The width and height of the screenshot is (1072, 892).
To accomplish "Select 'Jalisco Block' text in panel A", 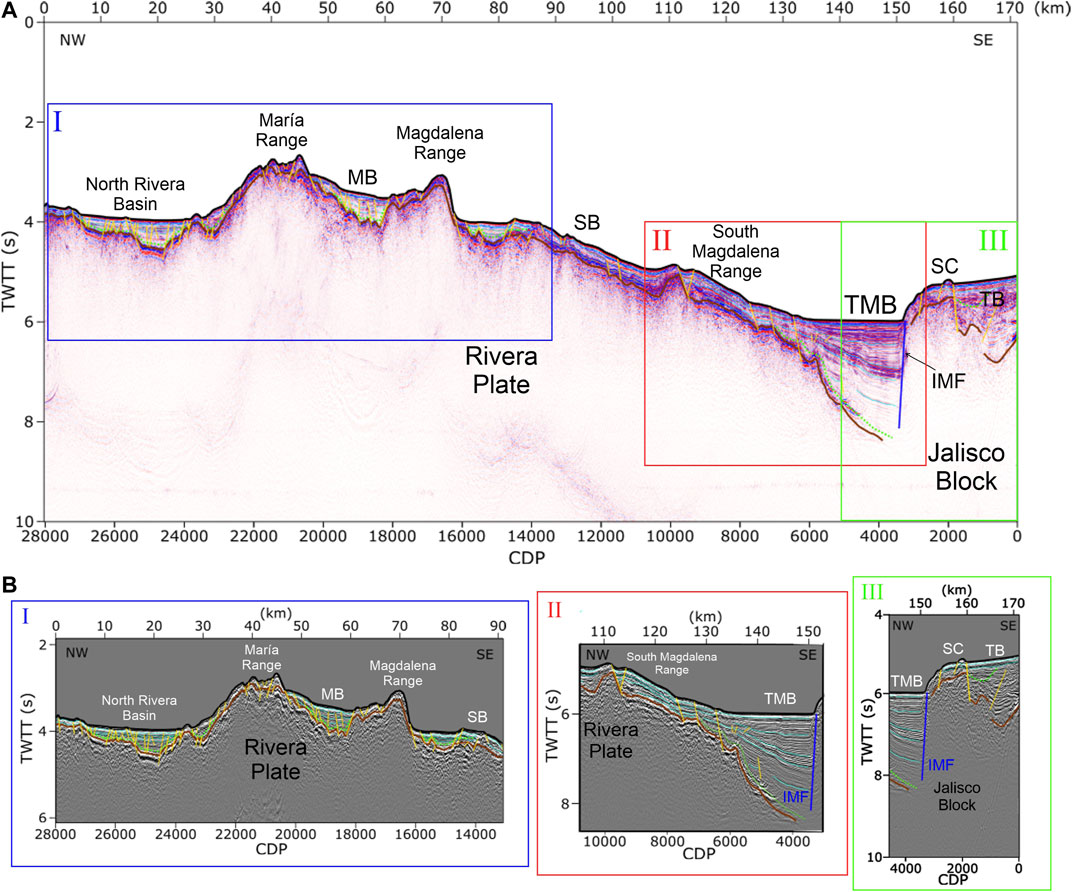I will (x=966, y=467).
